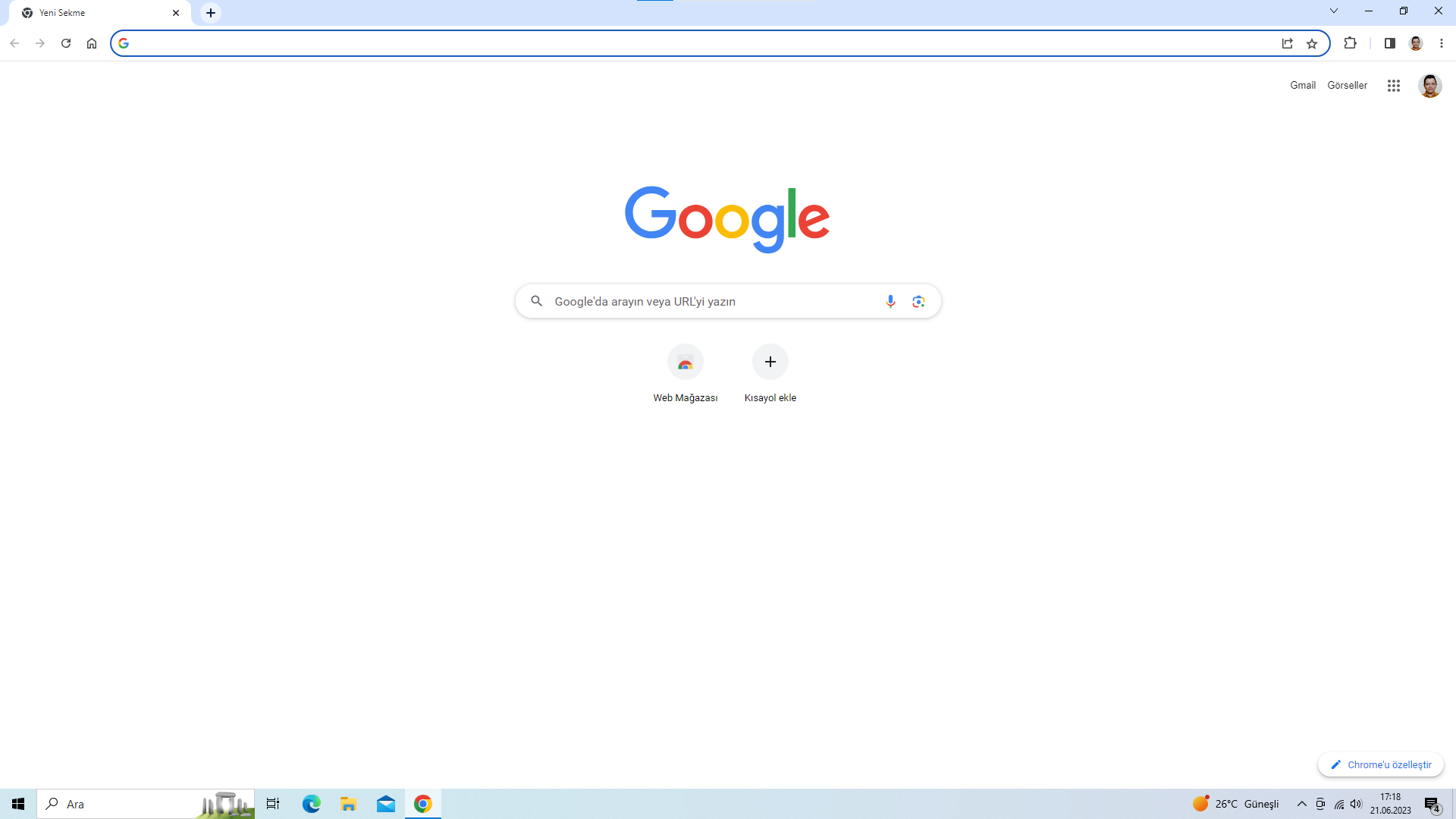Show hidden system tray icons
This screenshot has height=819, width=1456.
tap(1301, 804)
